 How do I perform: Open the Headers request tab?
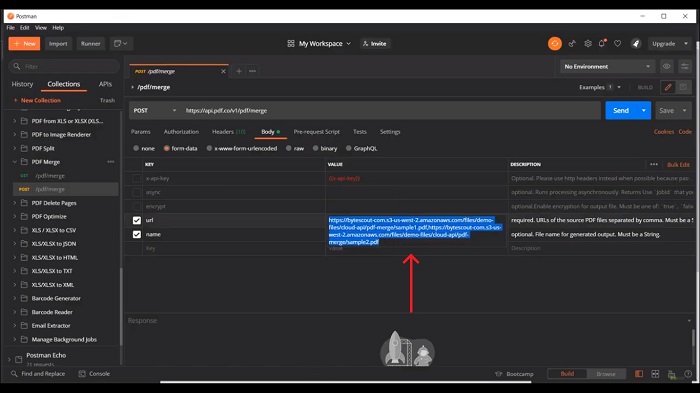229,132
